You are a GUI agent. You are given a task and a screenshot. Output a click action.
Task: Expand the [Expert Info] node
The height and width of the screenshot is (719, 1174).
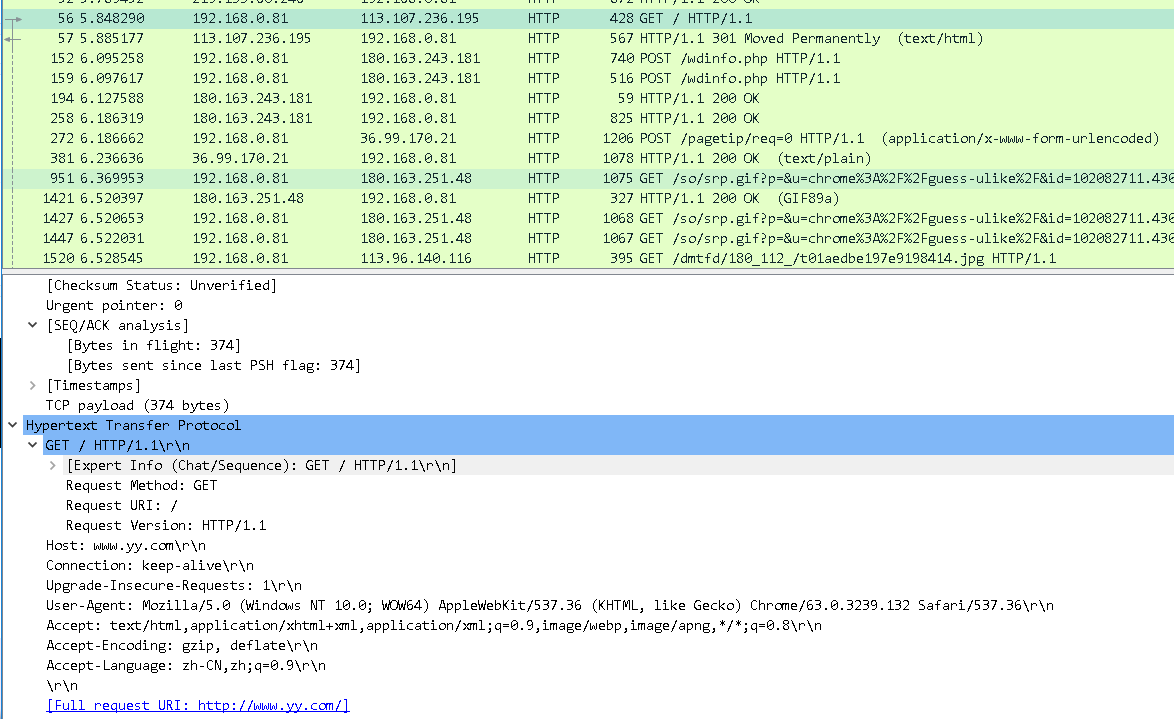pos(52,465)
